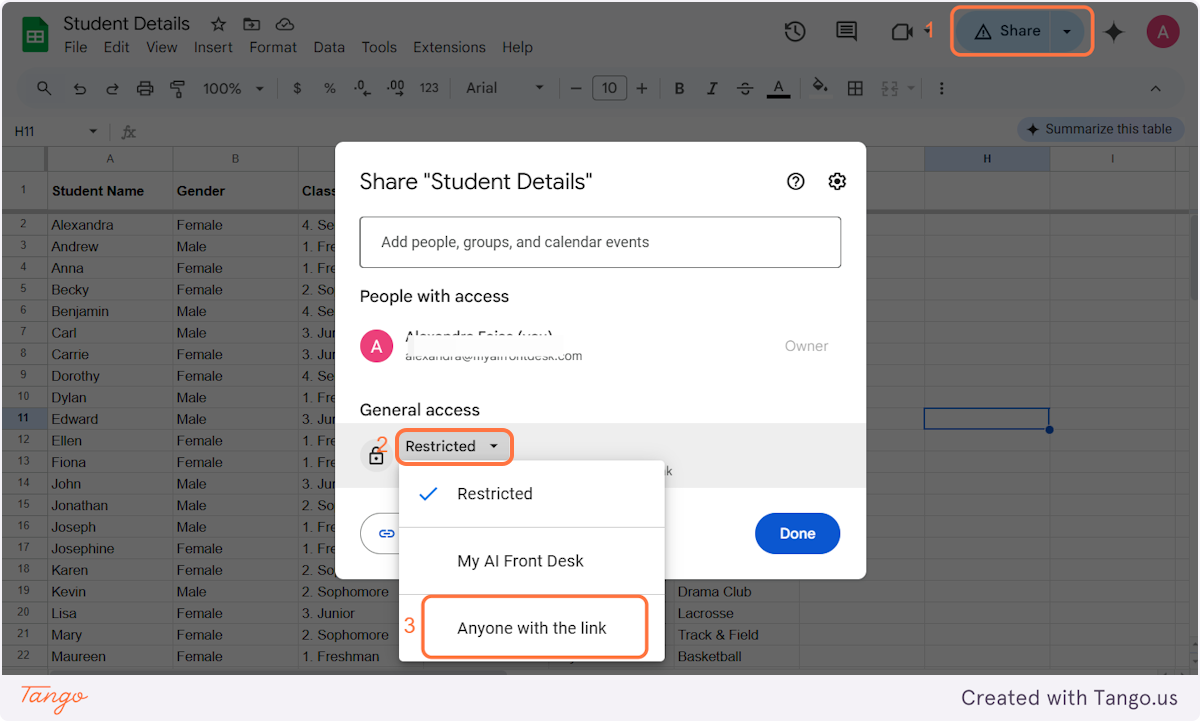
Task: Format cell as currency
Action: tap(297, 88)
